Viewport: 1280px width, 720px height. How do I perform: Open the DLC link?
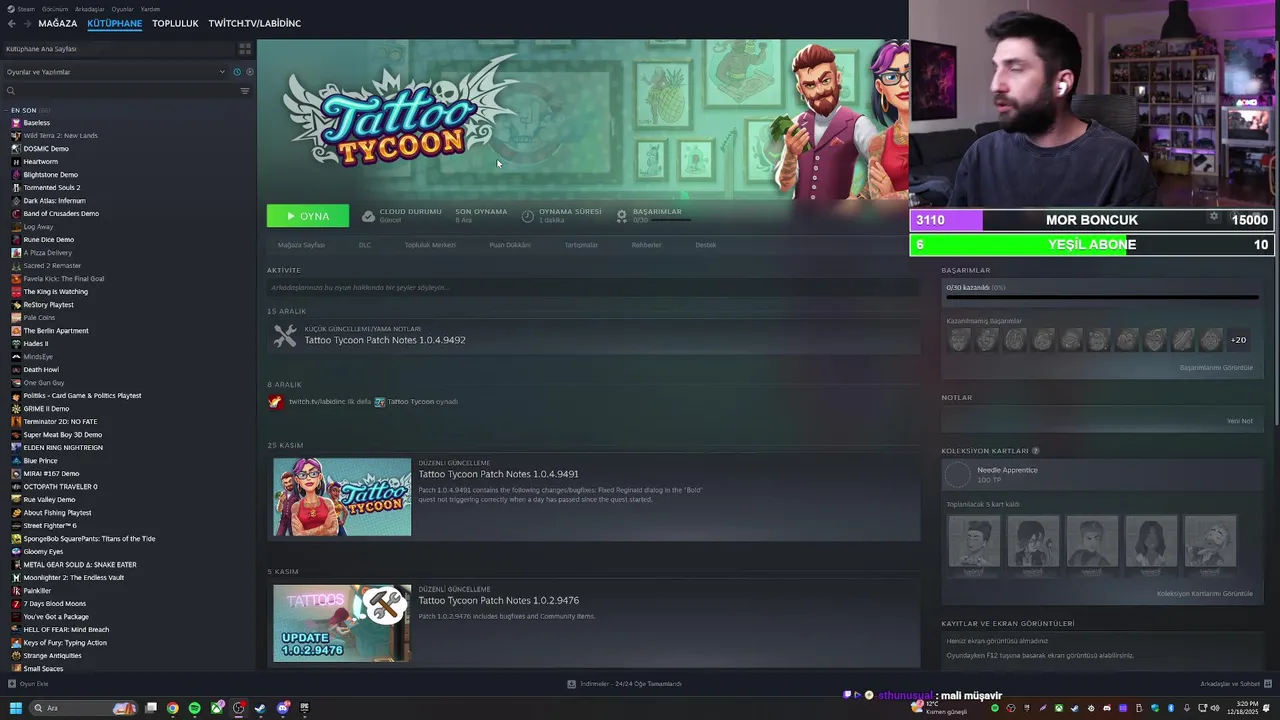[365, 245]
